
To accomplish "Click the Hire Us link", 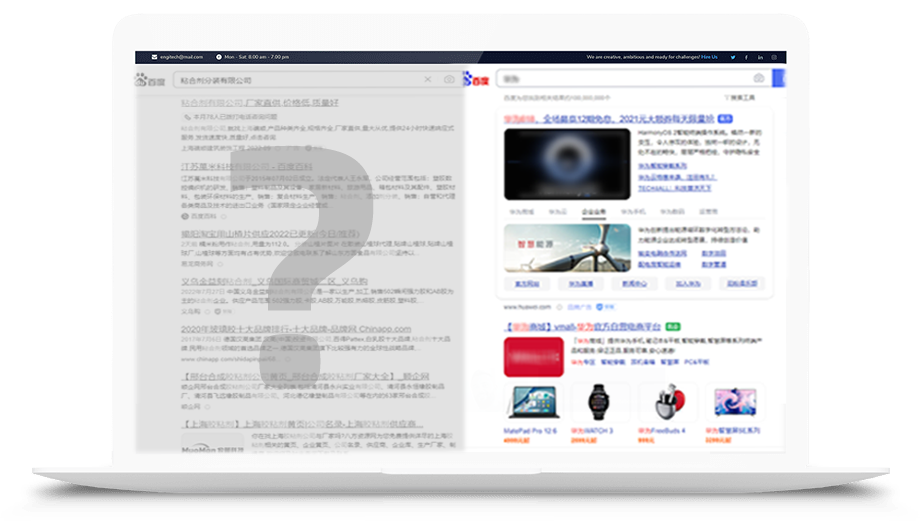I will pyautogui.click(x=709, y=57).
